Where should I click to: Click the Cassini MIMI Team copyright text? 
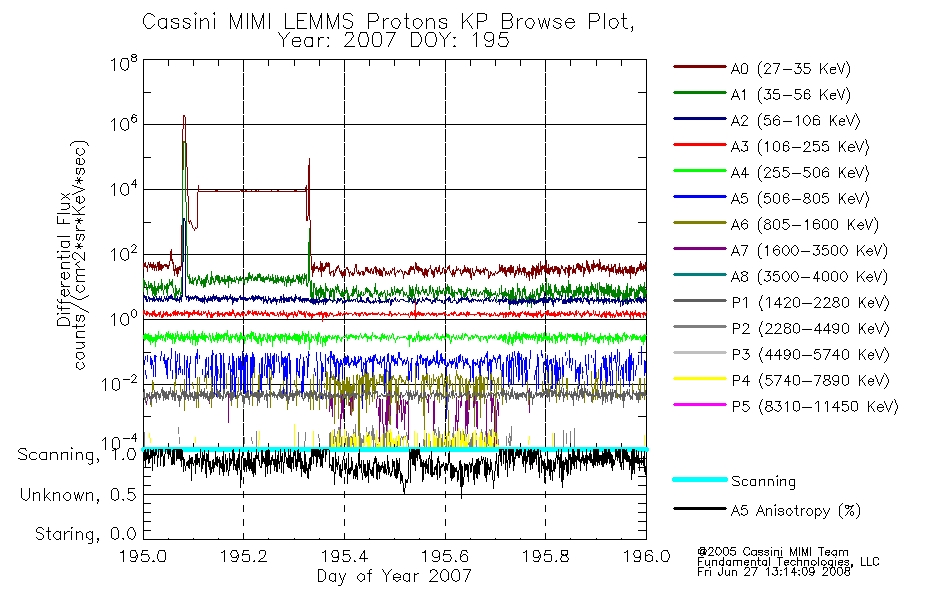pyautogui.click(x=773, y=552)
